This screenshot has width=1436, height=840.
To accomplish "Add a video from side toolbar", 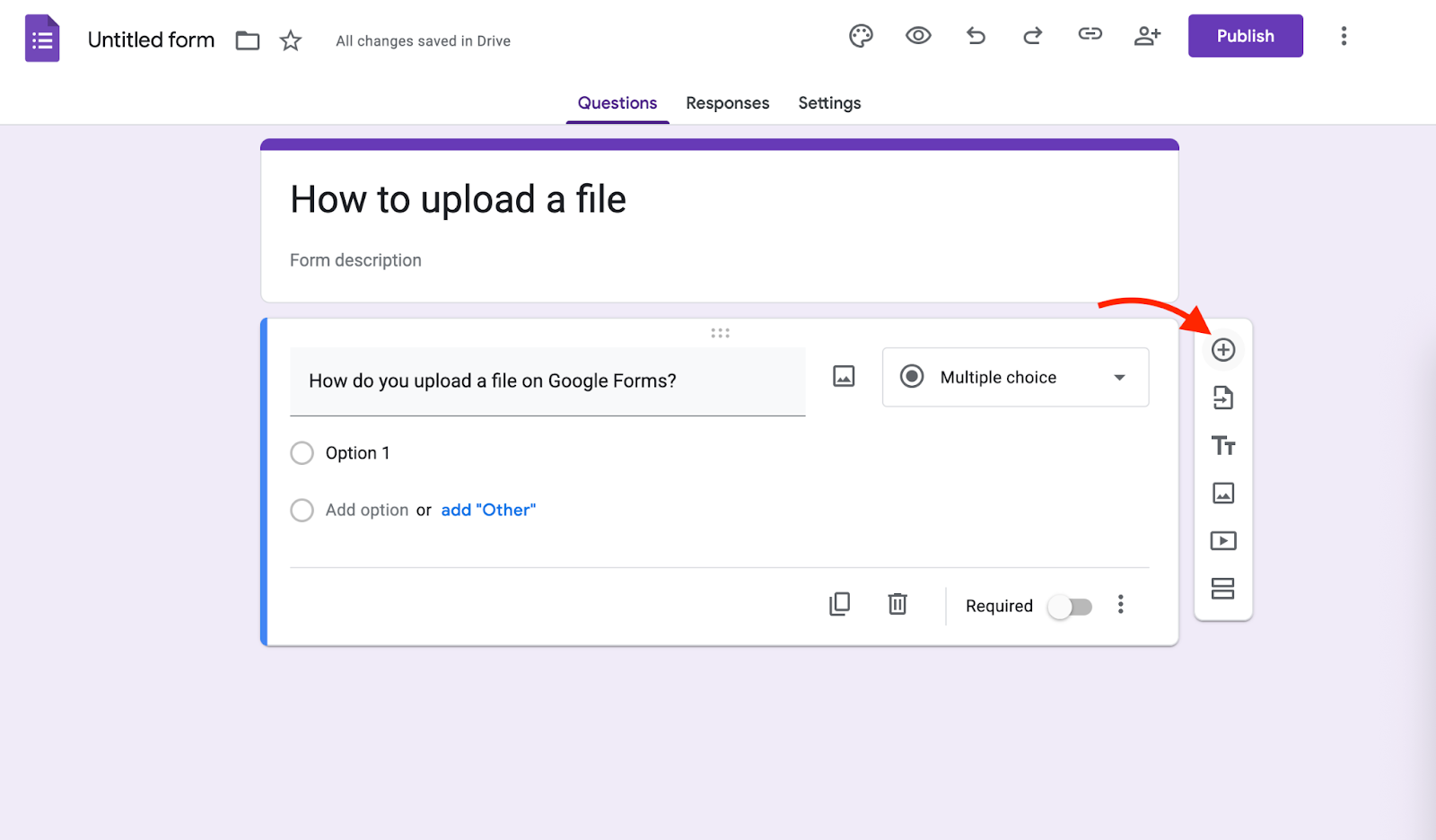I will [x=1222, y=540].
